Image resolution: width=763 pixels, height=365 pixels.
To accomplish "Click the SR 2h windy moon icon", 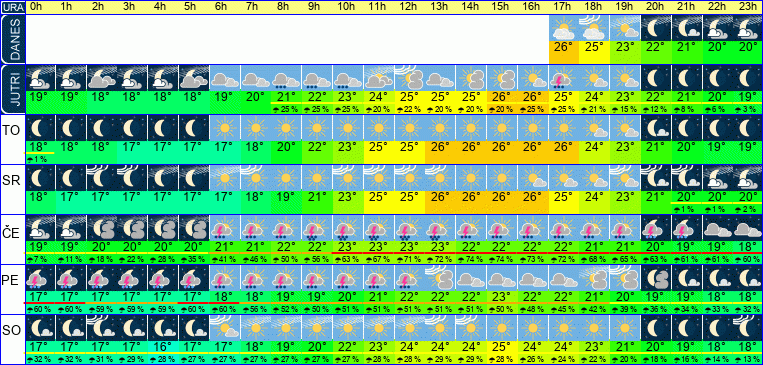I will tap(101, 178).
